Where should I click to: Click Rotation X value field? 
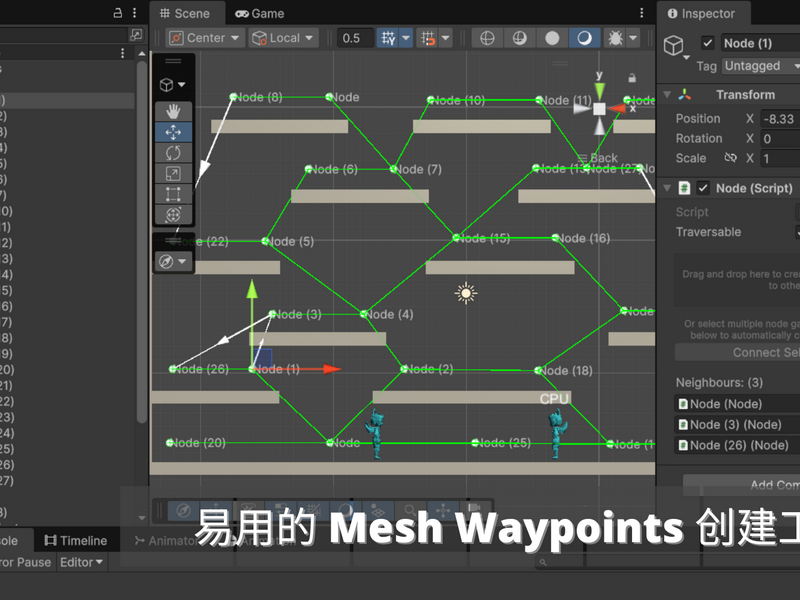coord(780,139)
